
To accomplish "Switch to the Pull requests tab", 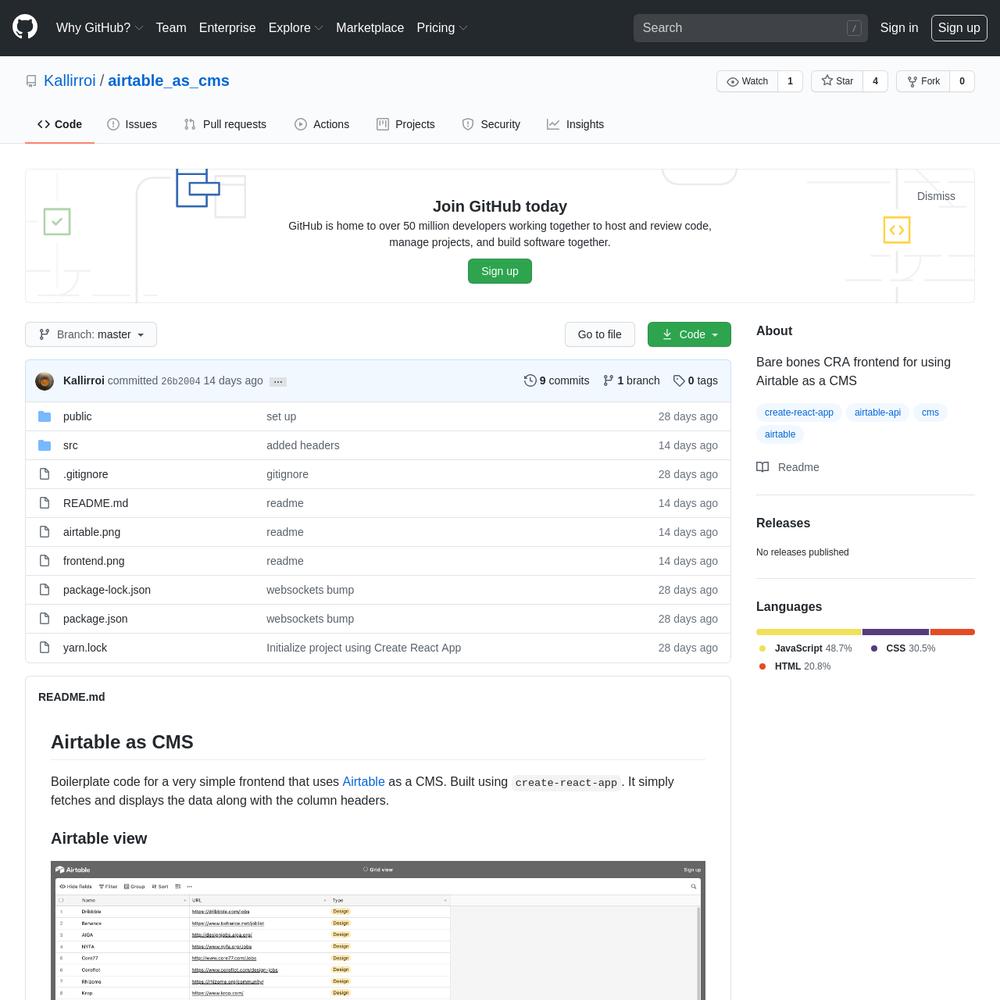I will coord(225,124).
